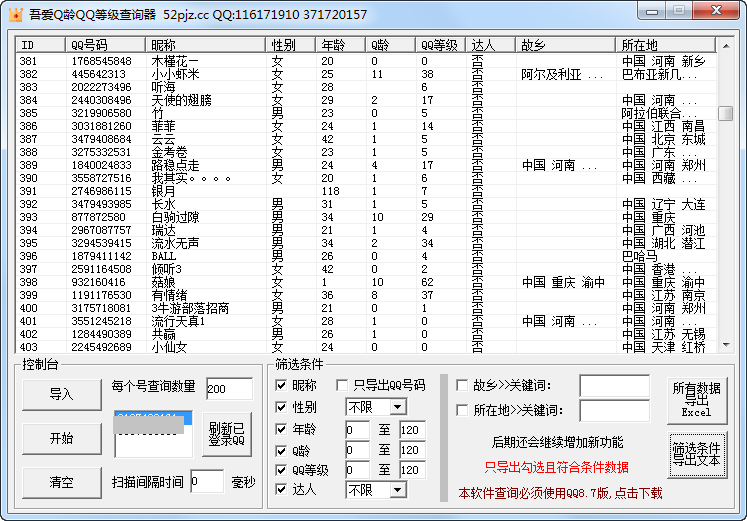Open the QQ8.7 download link in red
This screenshot has width=747, height=521.
coord(560,493)
